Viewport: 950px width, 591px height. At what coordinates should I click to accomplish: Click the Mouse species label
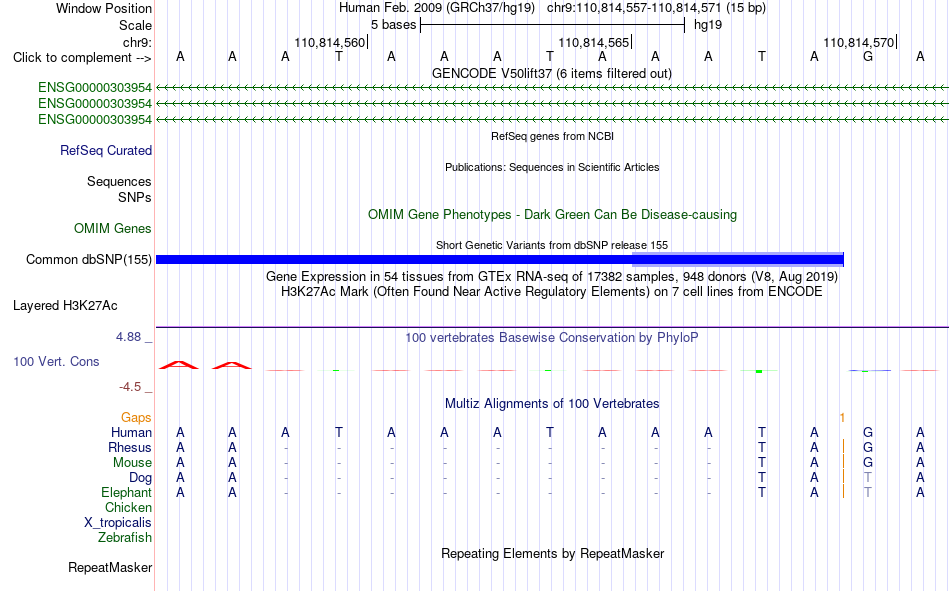pyautogui.click(x=132, y=462)
